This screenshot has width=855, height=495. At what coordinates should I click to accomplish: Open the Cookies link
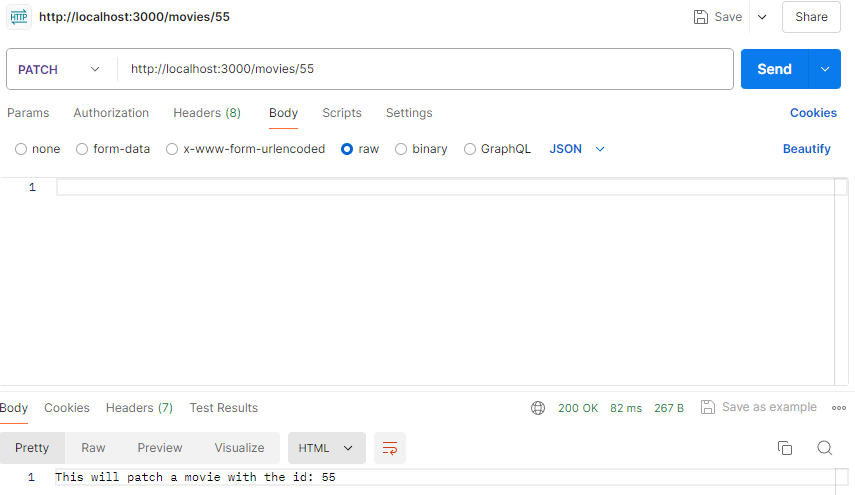pyautogui.click(x=813, y=113)
